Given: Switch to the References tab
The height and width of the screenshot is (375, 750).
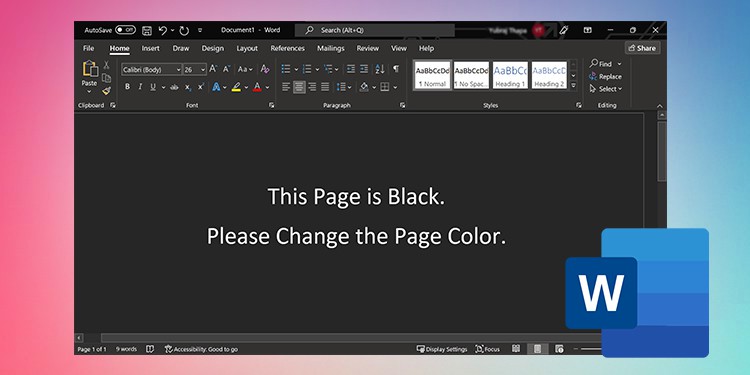Looking at the screenshot, I should (x=287, y=48).
